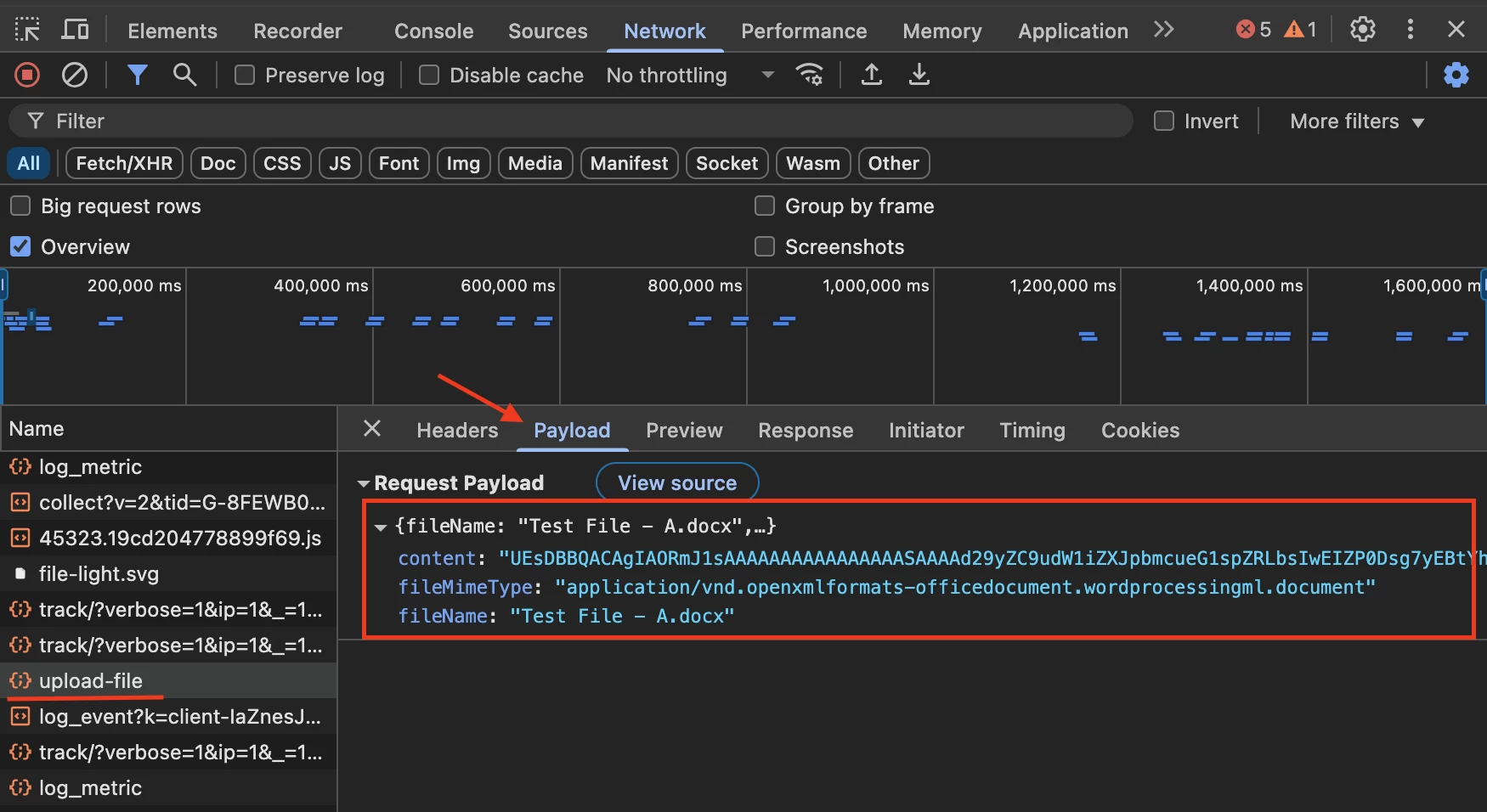
Task: Filter by Manifest requests
Action: [x=629, y=163]
